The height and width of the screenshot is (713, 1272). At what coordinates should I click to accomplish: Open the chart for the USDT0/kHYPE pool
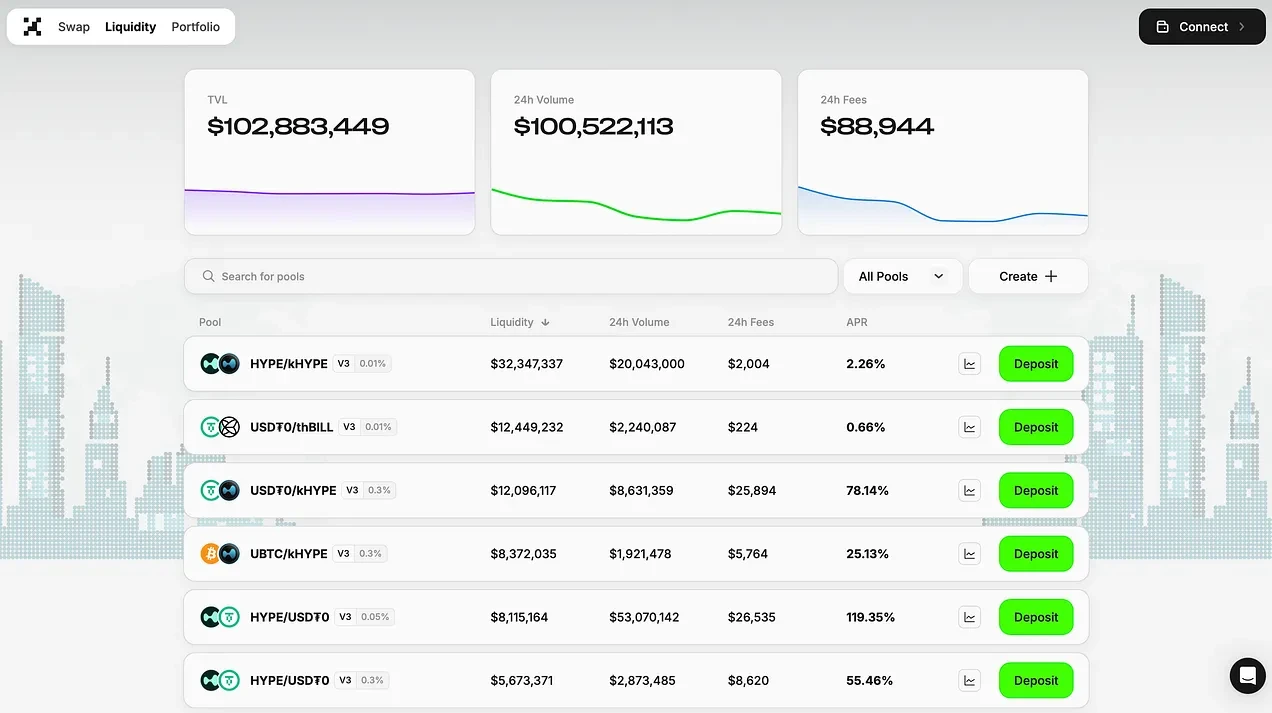tap(968, 490)
